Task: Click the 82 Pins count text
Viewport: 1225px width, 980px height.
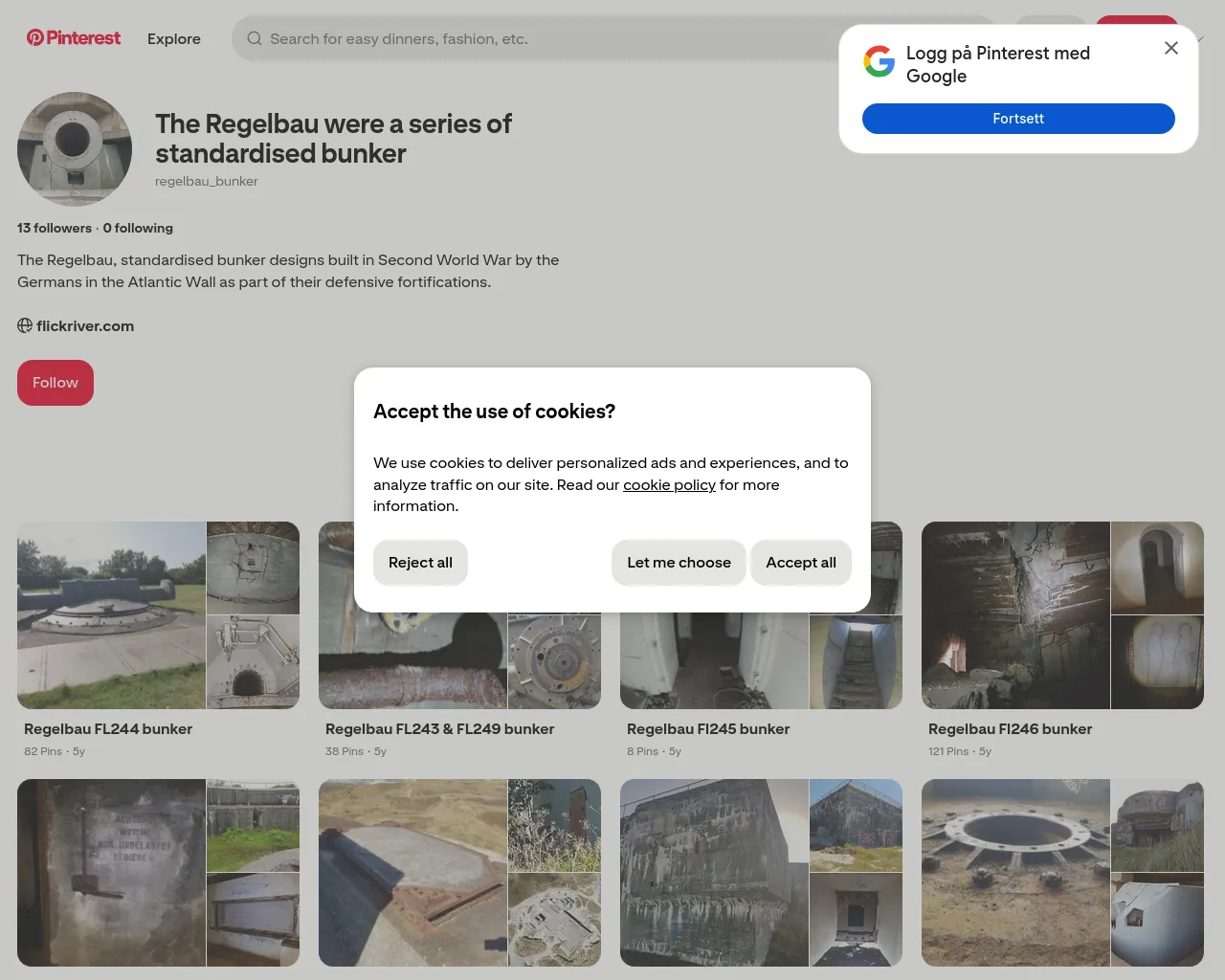Action: (x=43, y=751)
